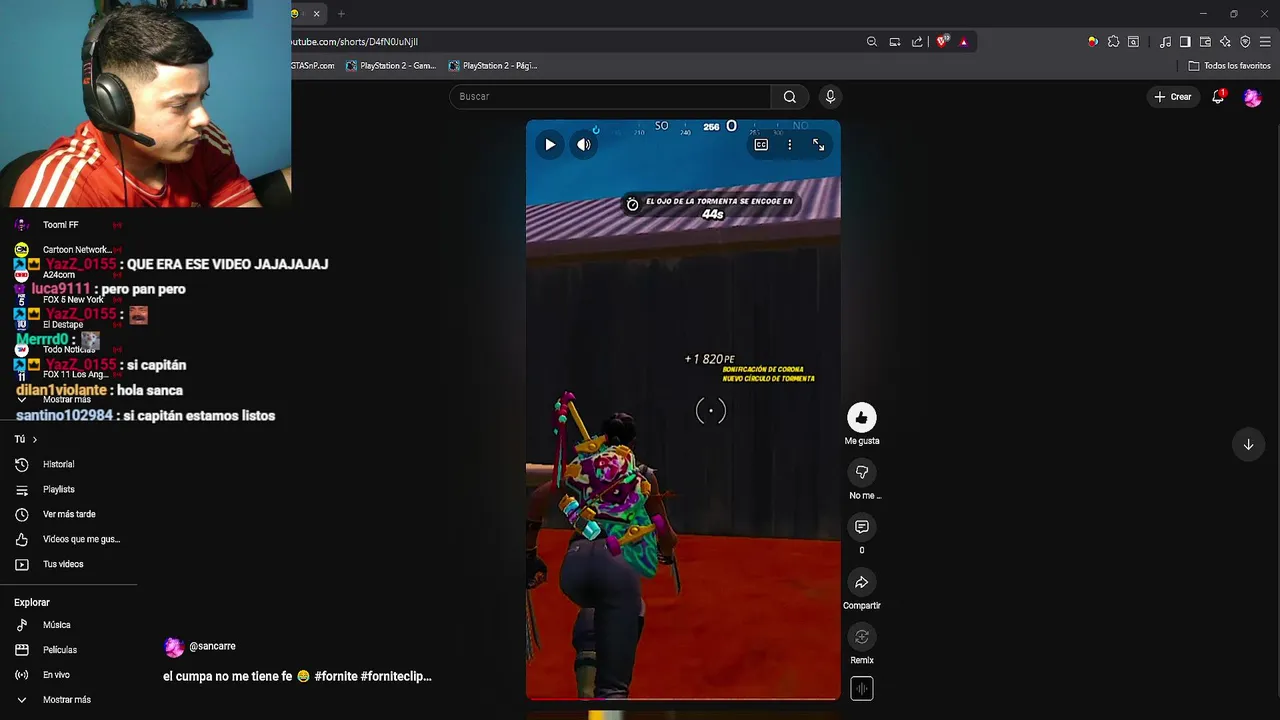Open the extensions puzzle-piece menu
The image size is (1280, 720).
click(1113, 42)
